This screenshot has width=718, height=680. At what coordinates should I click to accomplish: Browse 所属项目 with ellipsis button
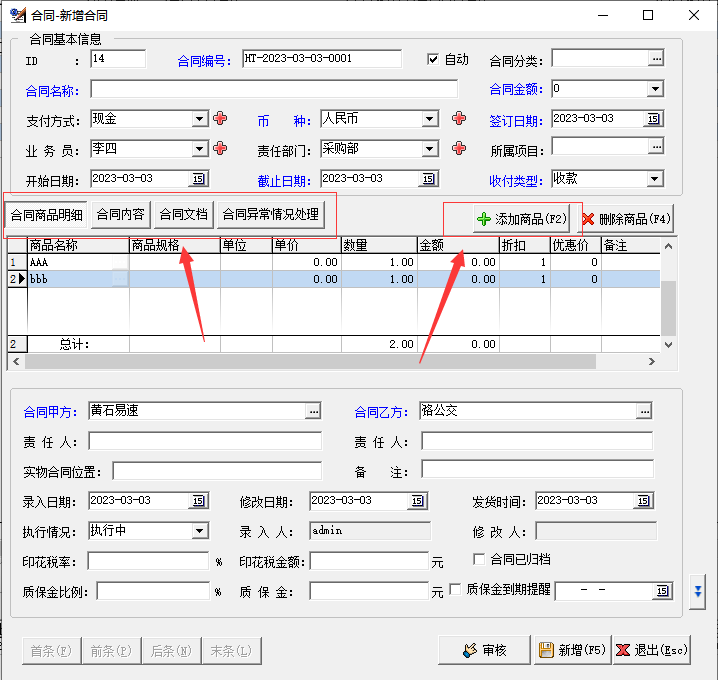click(656, 147)
